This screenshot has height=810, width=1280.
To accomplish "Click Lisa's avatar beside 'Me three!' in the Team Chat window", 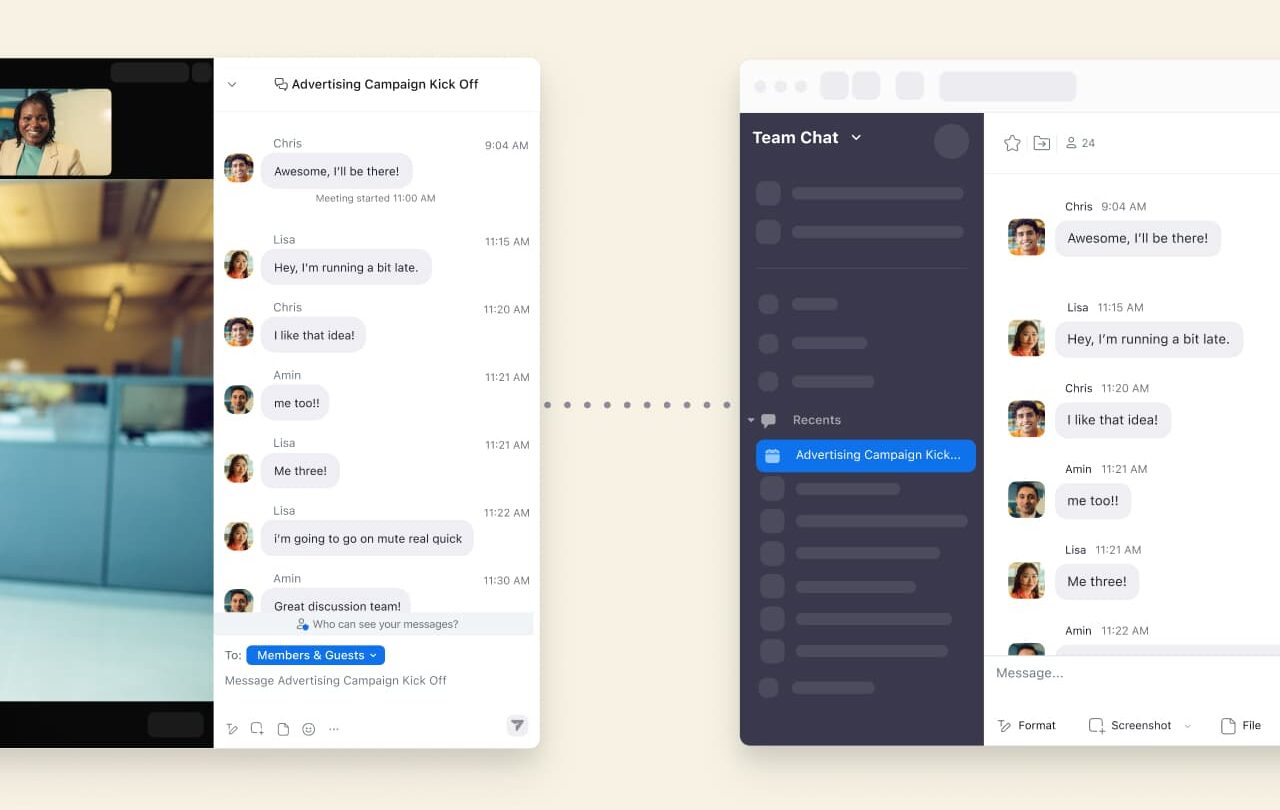I will click(x=1026, y=581).
